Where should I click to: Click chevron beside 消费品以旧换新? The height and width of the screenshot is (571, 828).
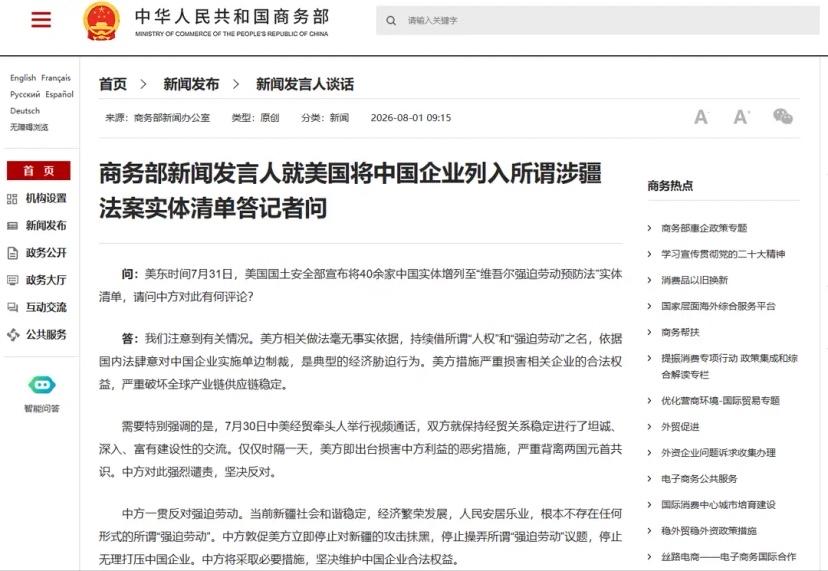pyautogui.click(x=650, y=280)
